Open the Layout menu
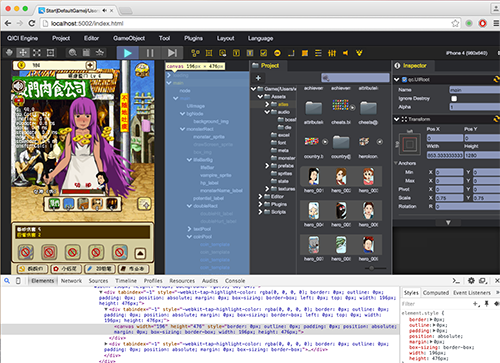 [226, 38]
